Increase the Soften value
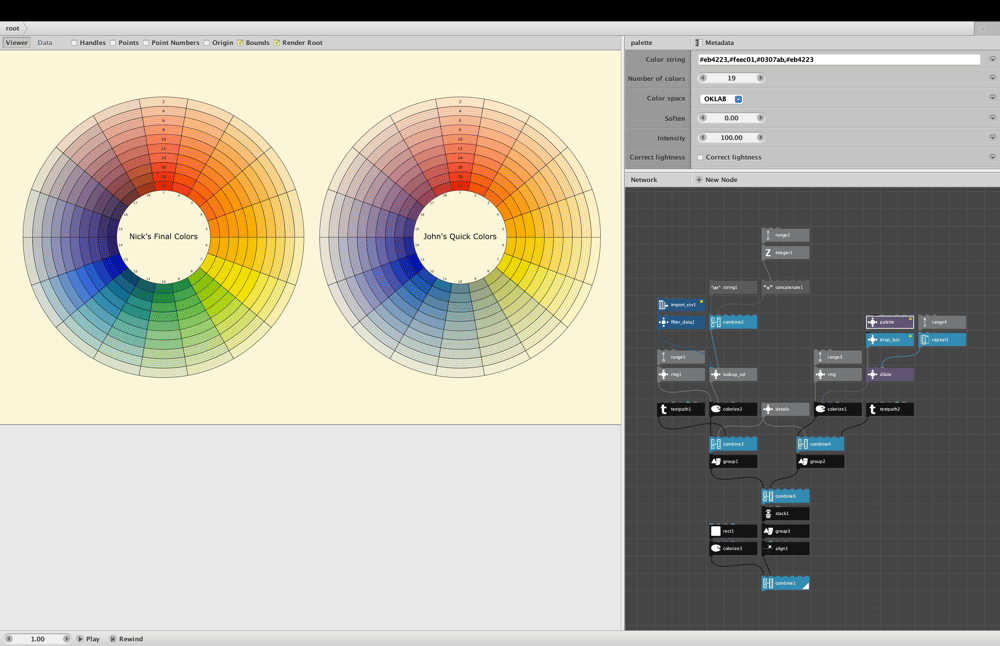 click(760, 118)
